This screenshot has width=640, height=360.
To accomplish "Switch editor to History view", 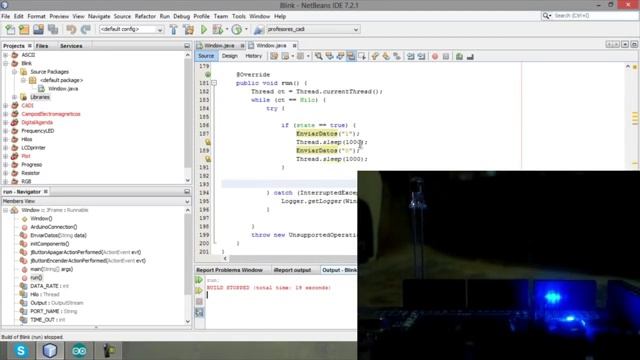I will click(x=253, y=56).
